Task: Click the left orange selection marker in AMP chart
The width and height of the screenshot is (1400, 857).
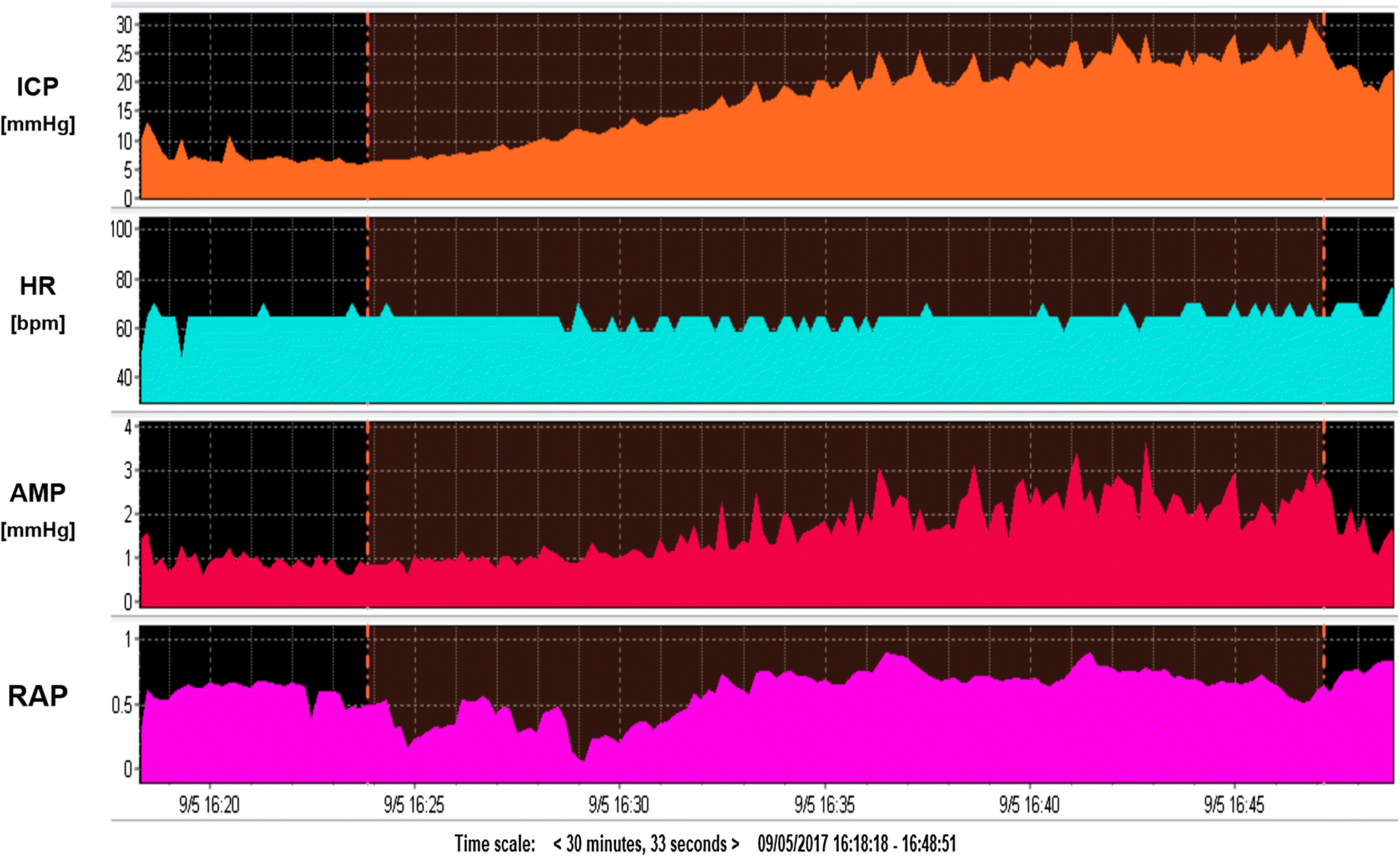Action: [368, 514]
